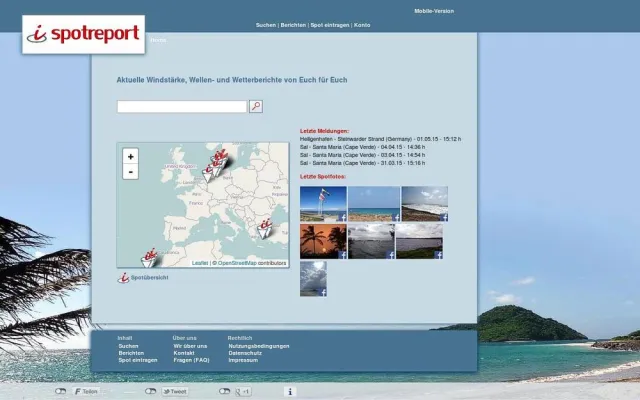640x400 pixels.
Task: Select the spot marker near Cyprus
Action: coord(267,227)
